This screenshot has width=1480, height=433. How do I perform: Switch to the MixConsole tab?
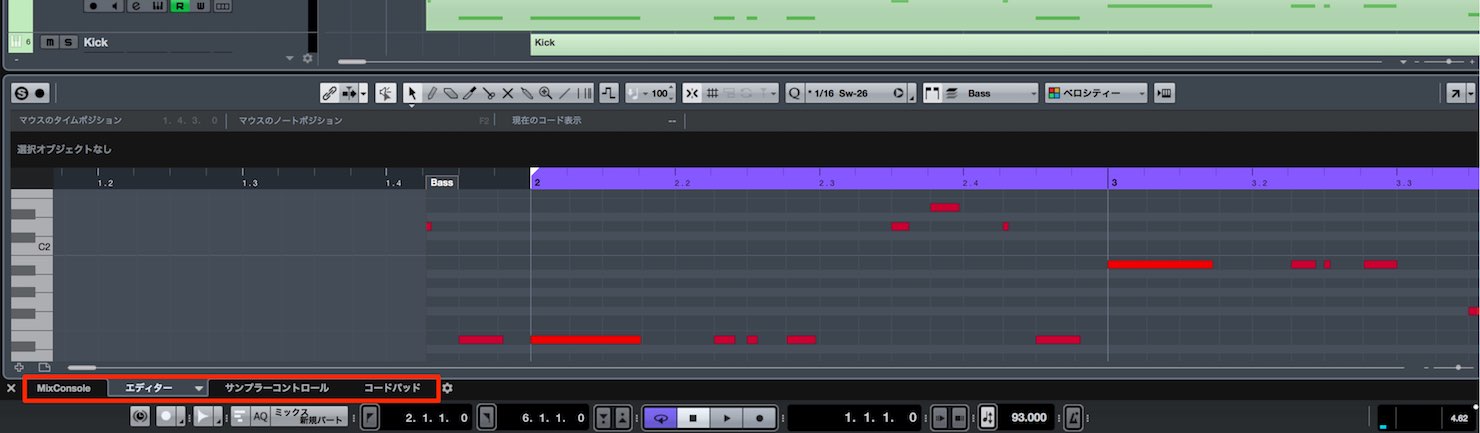coord(63,388)
